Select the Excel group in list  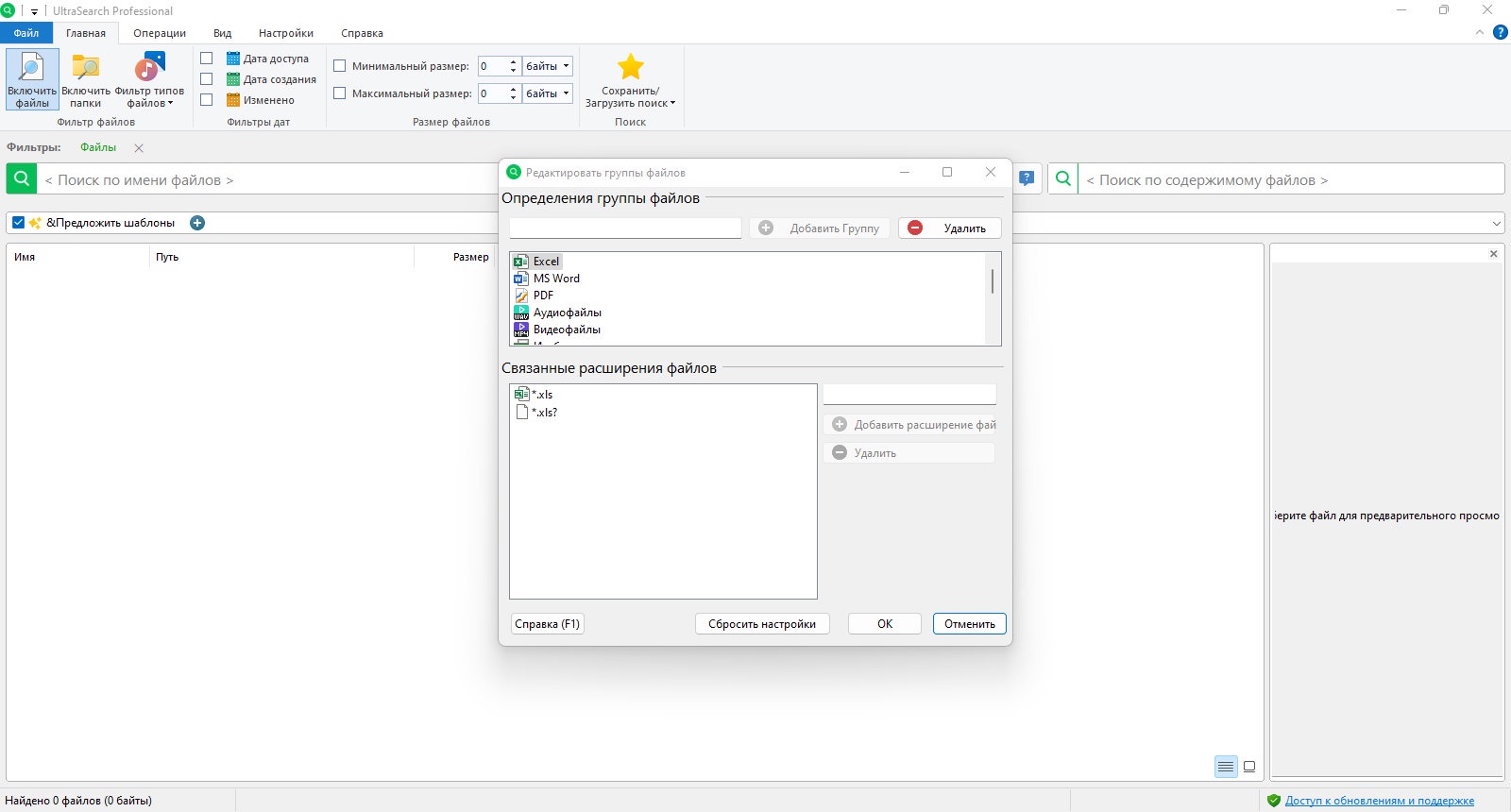(536, 262)
